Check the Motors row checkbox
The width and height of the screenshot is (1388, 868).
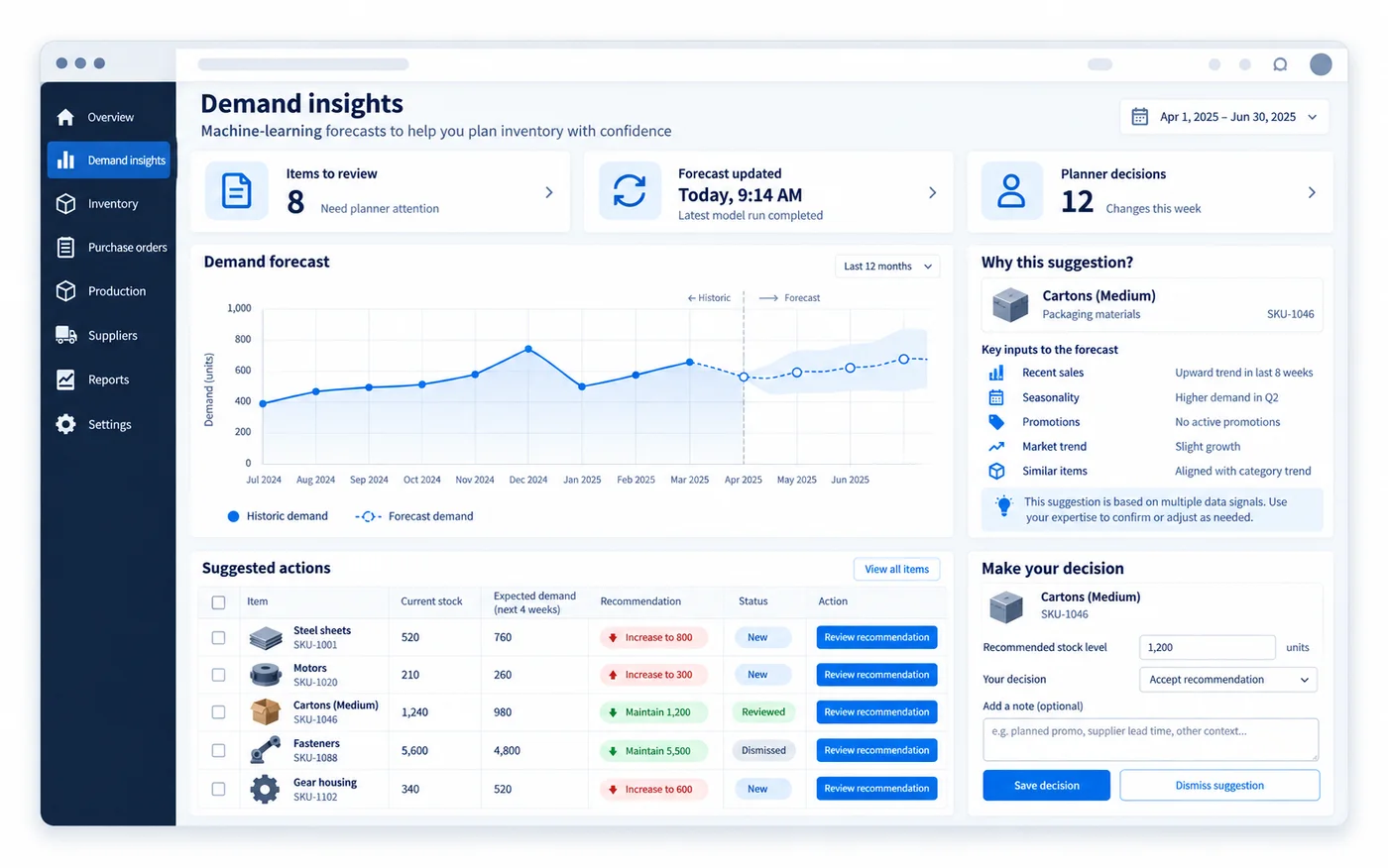click(x=219, y=675)
